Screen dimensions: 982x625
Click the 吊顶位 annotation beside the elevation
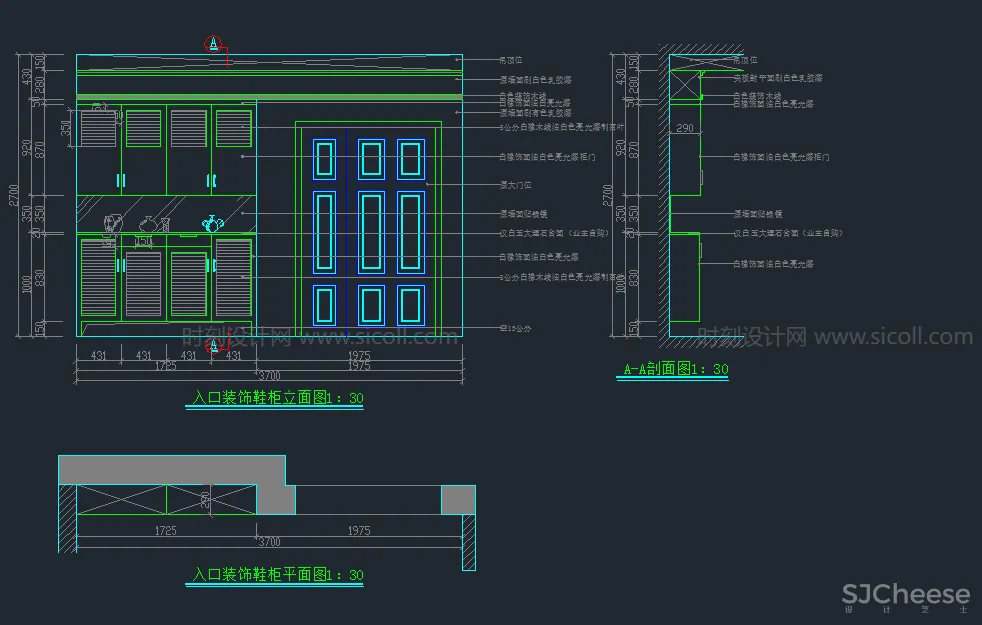pyautogui.click(x=512, y=61)
